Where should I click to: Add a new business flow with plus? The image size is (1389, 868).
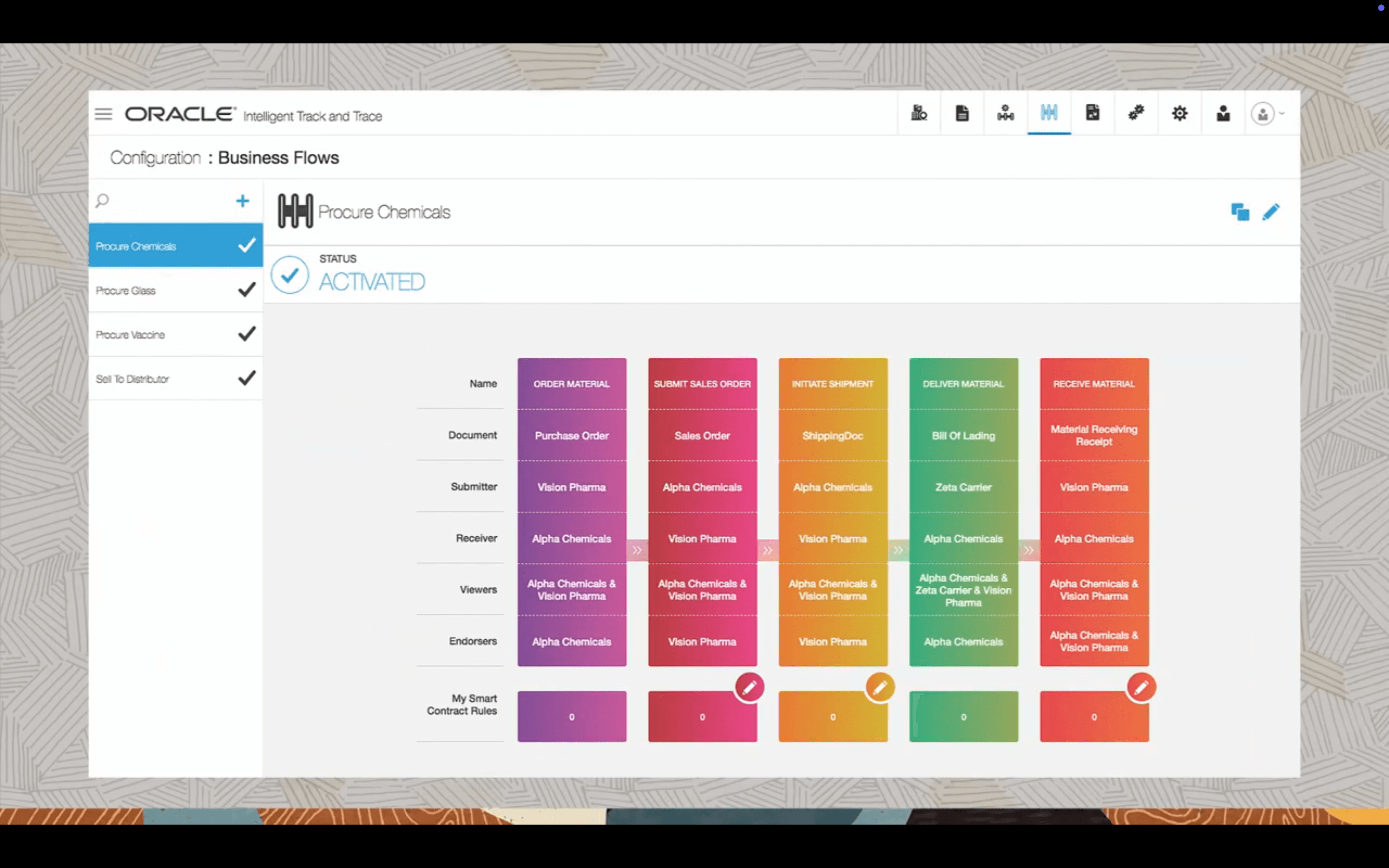pos(242,201)
